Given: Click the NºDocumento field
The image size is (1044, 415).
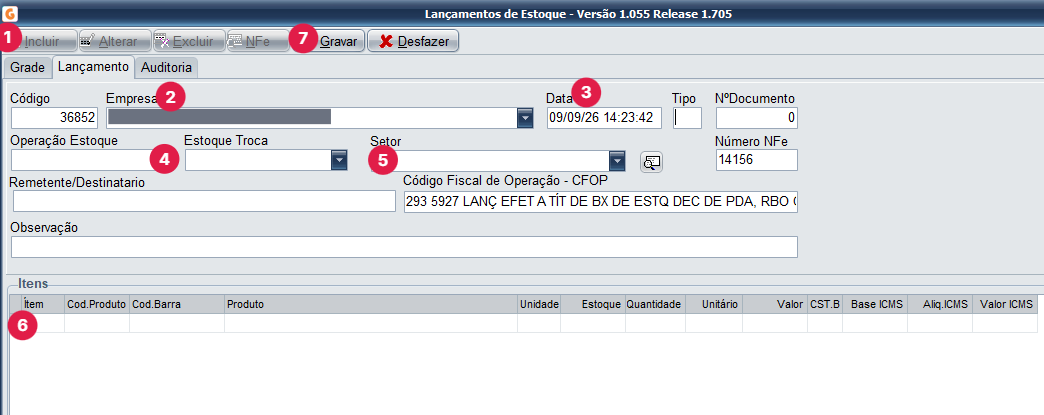Looking at the screenshot, I should pos(757,119).
